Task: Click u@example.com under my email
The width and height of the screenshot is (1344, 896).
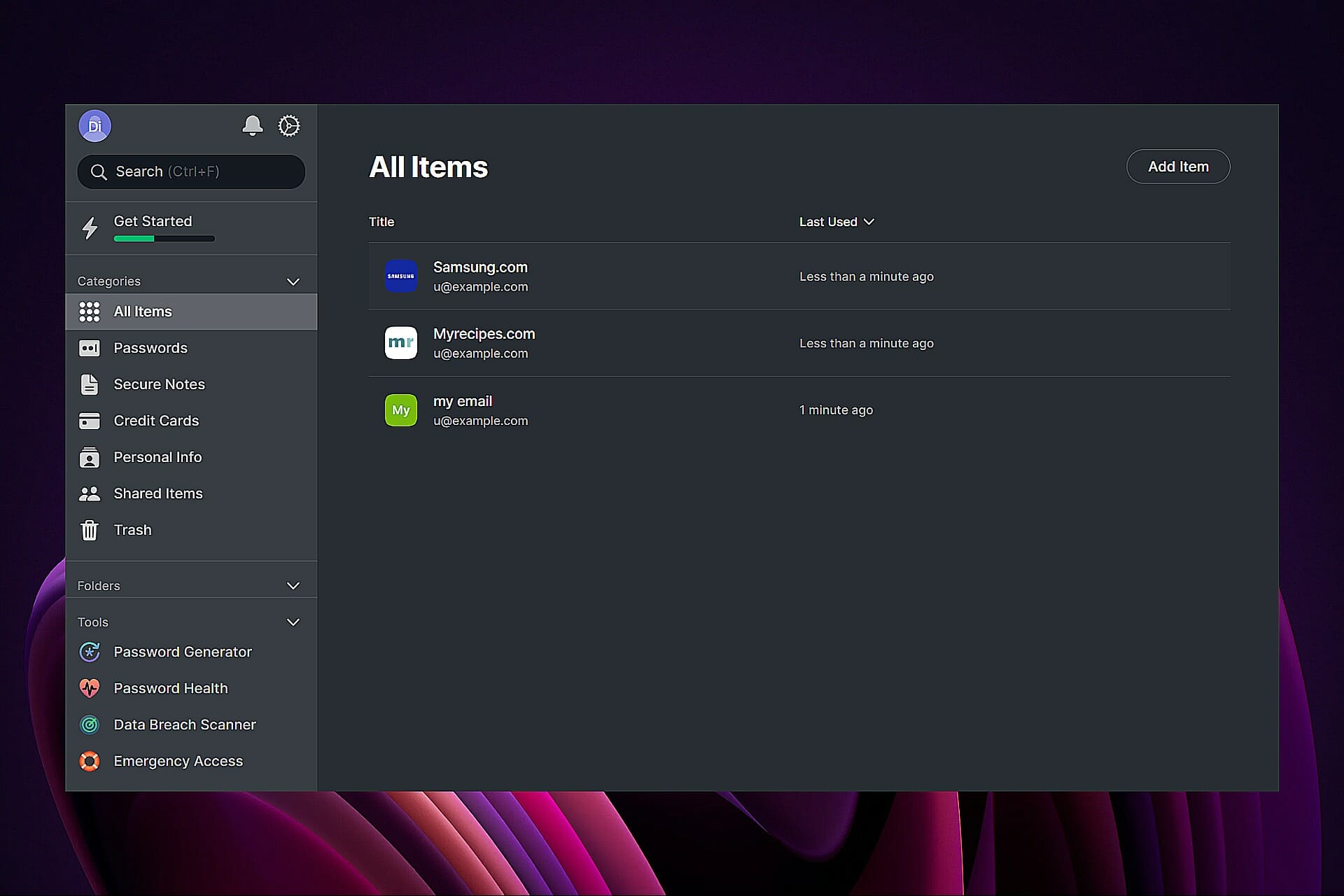Action: pos(480,421)
